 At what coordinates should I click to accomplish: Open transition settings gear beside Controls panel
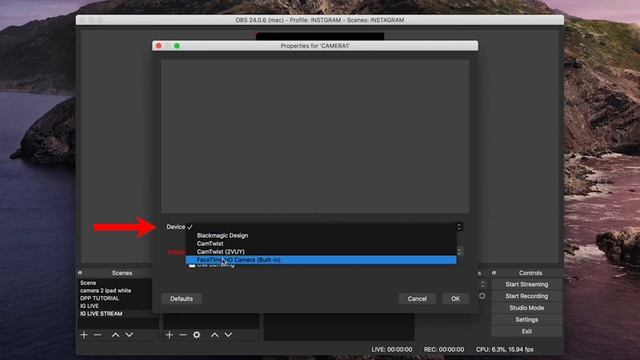click(x=482, y=296)
